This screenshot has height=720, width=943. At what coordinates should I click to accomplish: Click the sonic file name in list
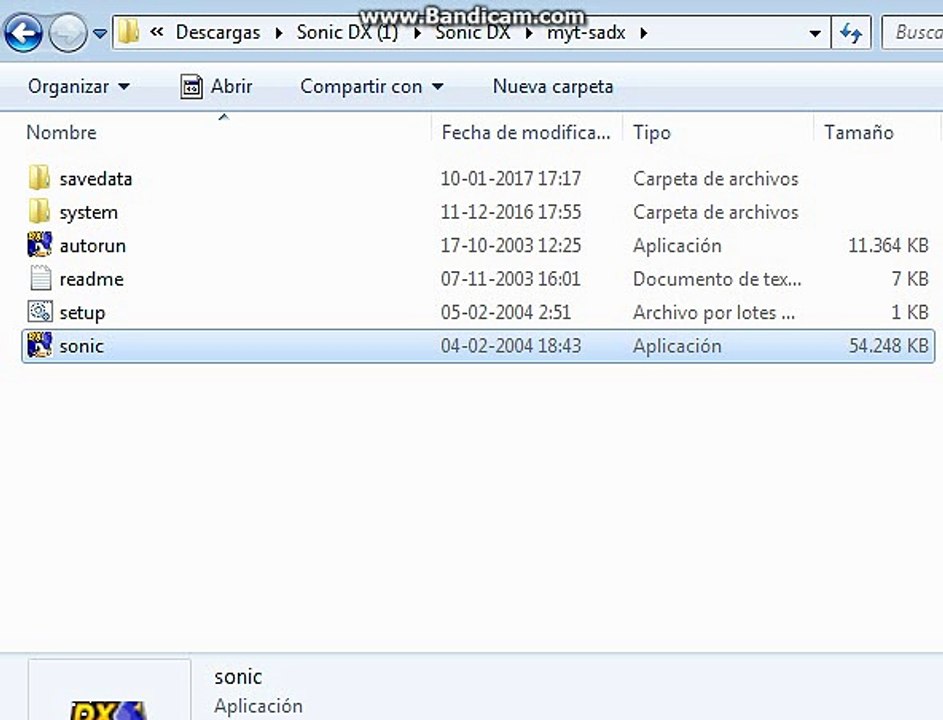tap(81, 346)
